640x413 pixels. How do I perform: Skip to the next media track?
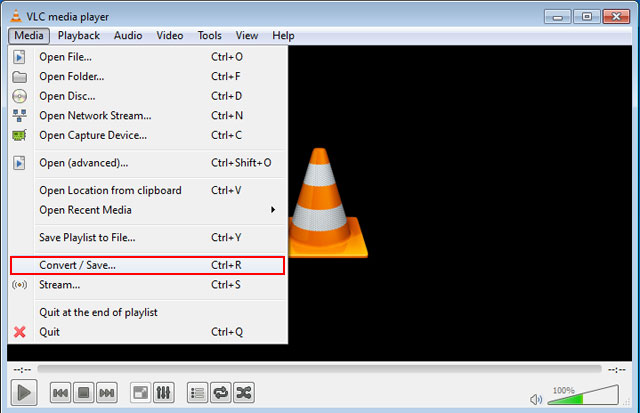pos(107,393)
